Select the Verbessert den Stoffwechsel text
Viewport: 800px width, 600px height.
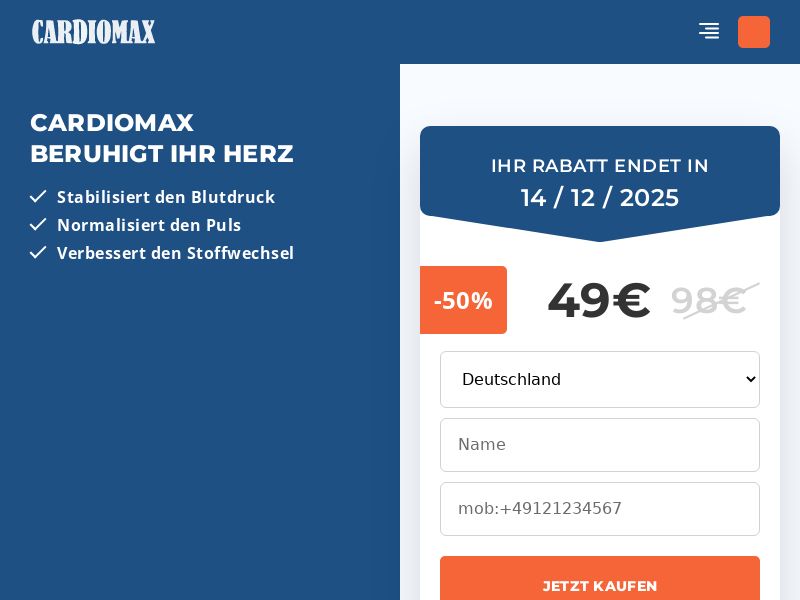[175, 253]
